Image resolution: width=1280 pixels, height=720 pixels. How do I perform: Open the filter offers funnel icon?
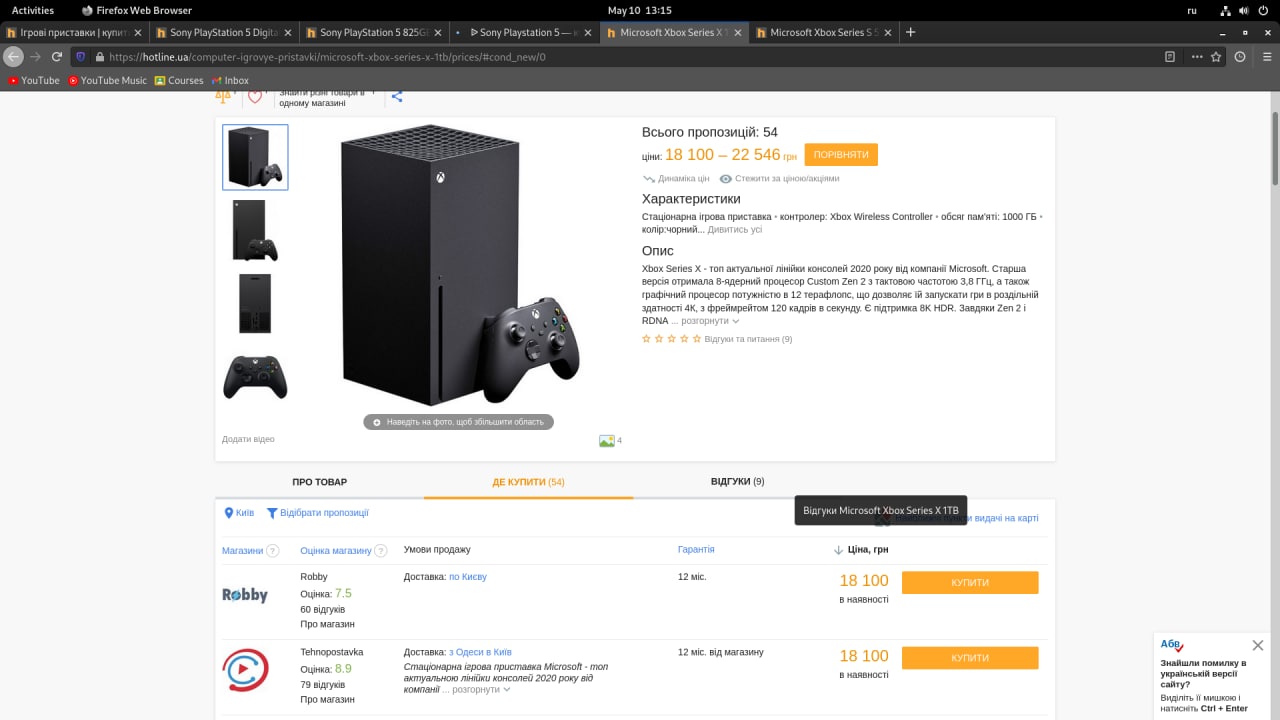[x=272, y=513]
